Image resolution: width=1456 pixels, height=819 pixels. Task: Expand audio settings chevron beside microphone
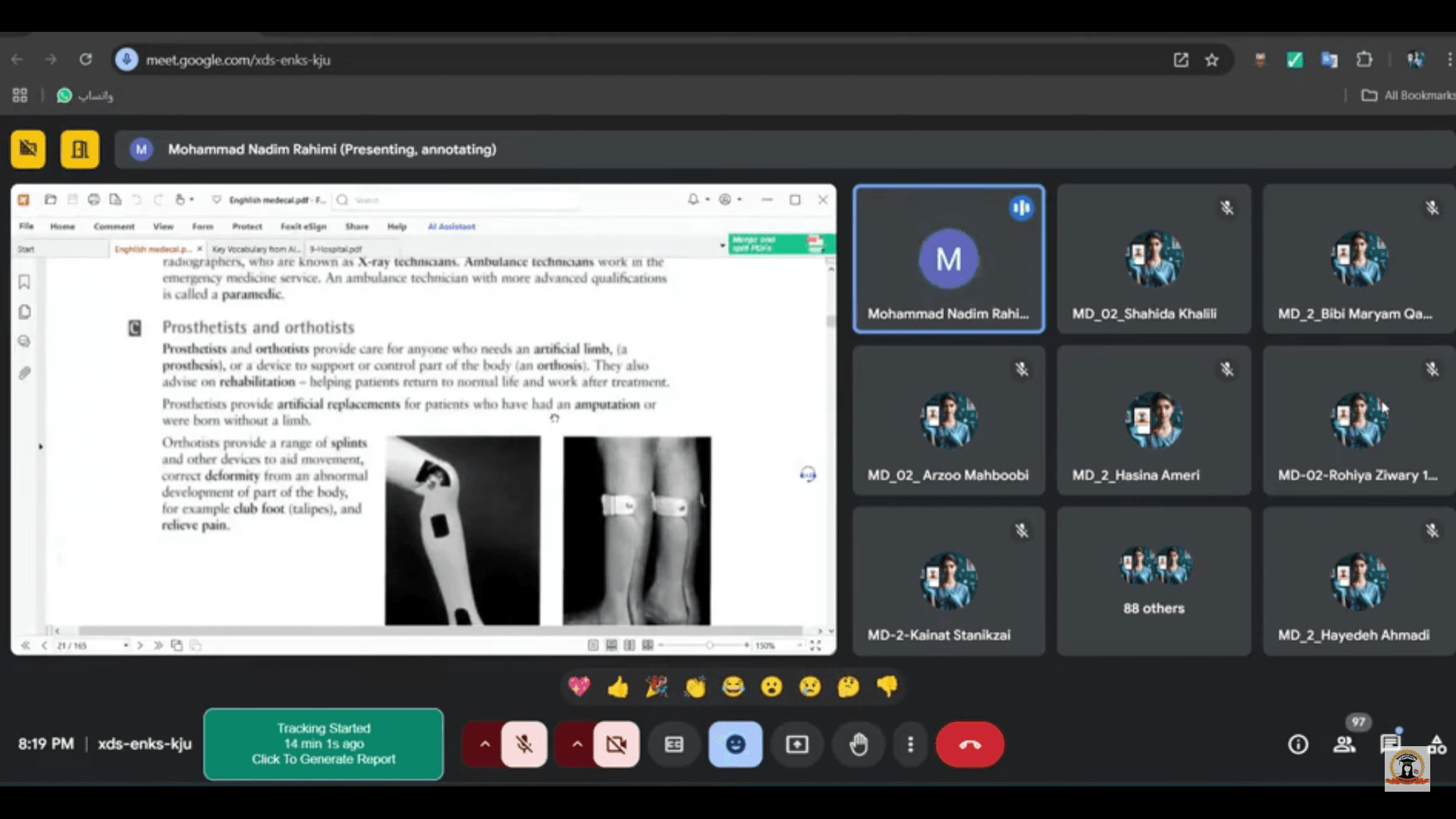[485, 745]
